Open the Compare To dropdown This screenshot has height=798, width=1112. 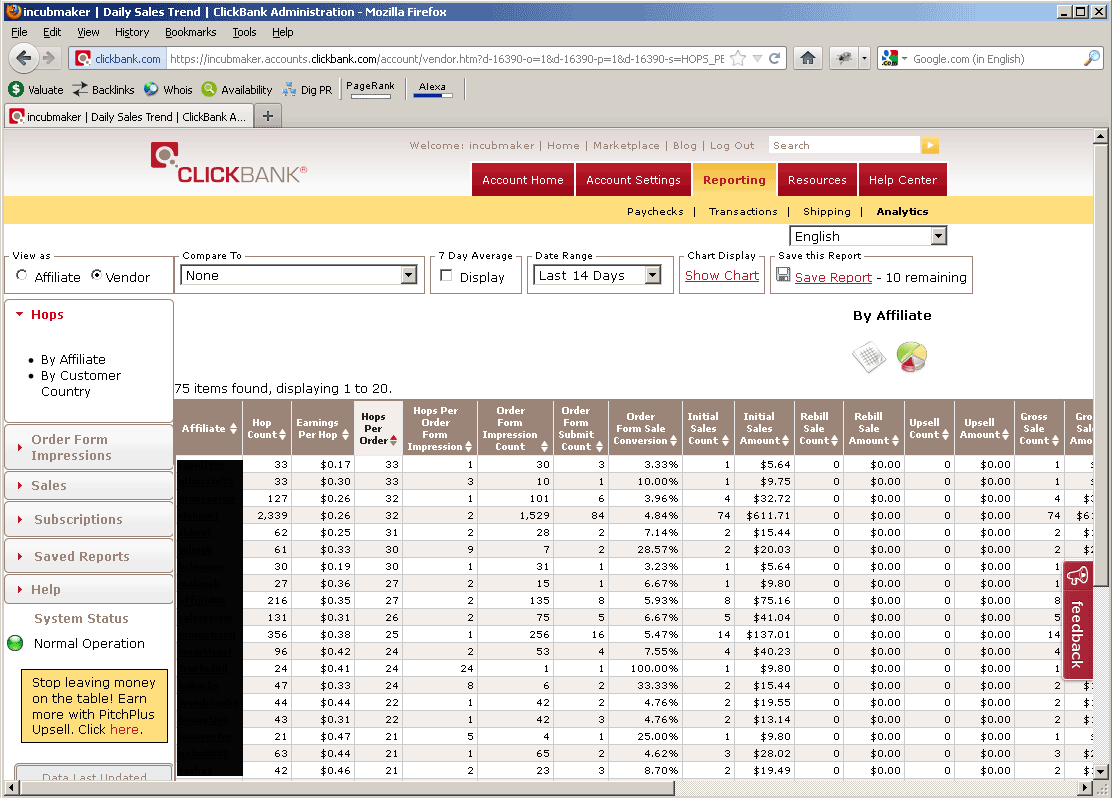click(x=299, y=276)
